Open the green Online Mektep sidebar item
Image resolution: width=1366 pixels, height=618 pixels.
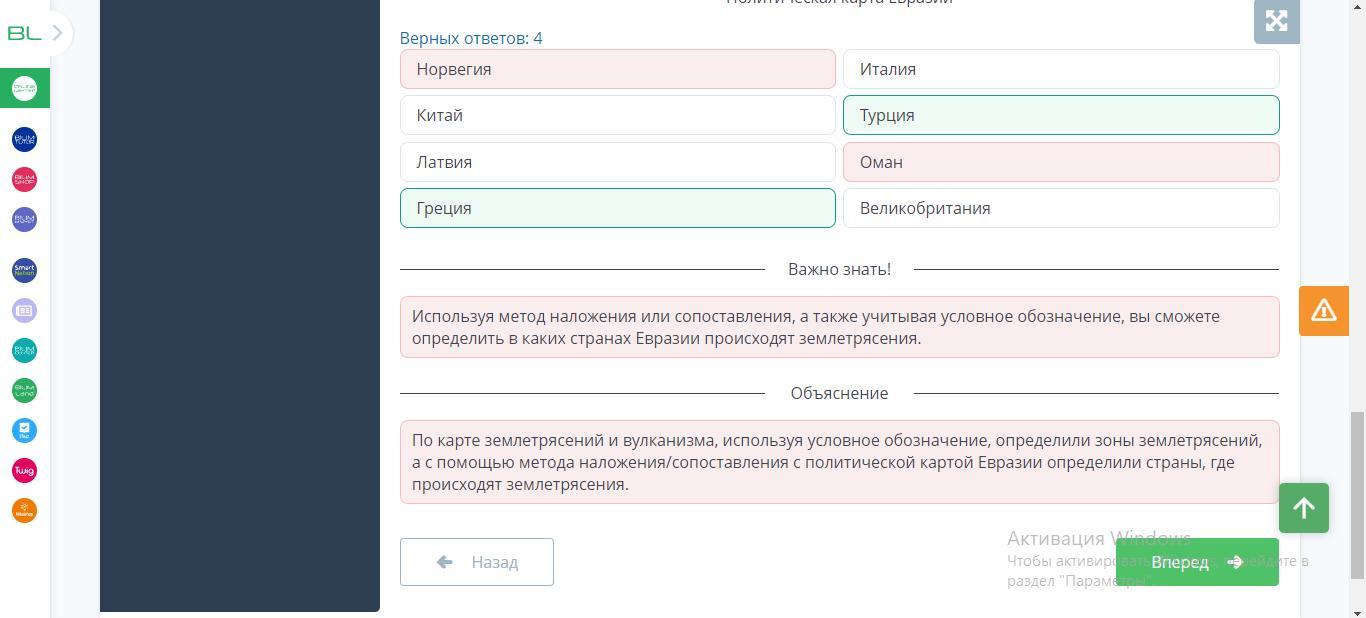[24, 89]
